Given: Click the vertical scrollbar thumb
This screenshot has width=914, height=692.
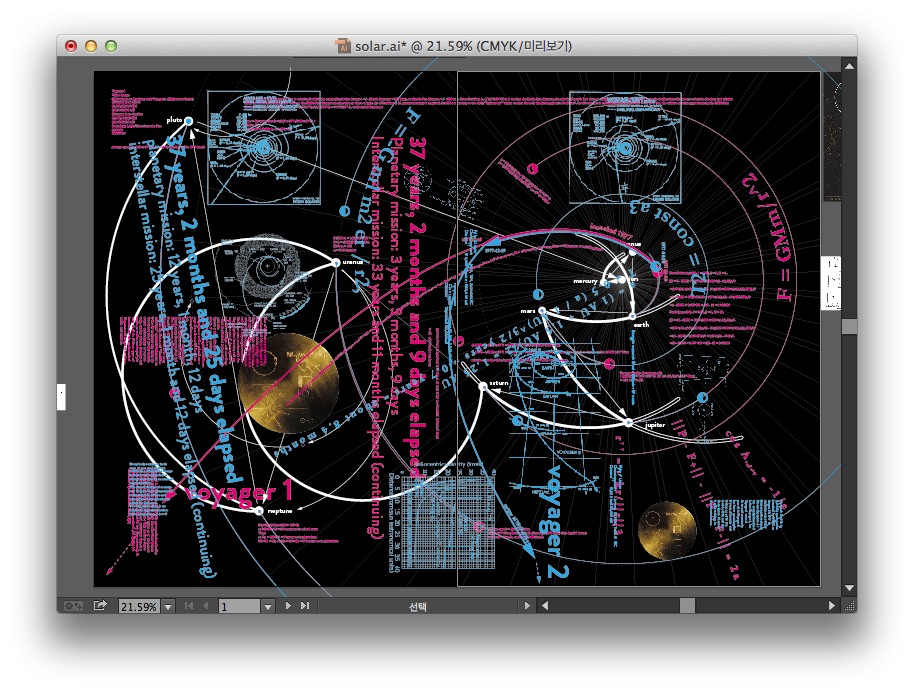Looking at the screenshot, I should (850, 326).
